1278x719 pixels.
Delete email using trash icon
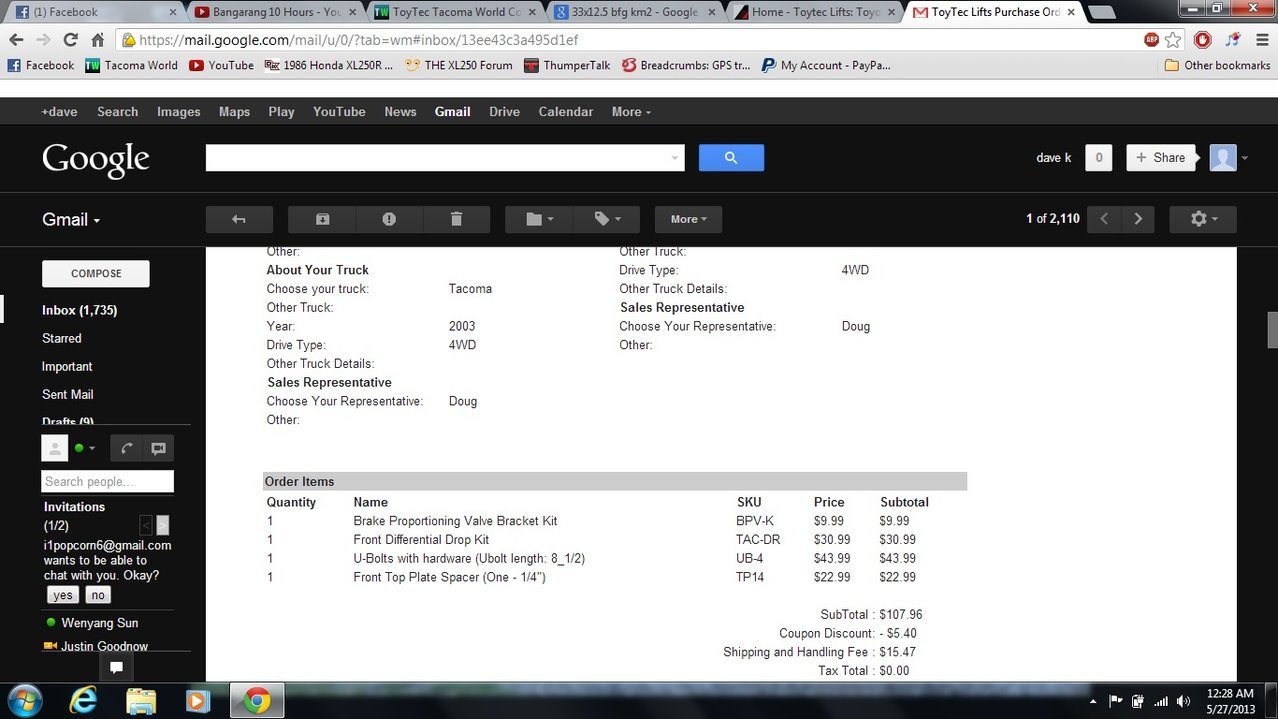pos(456,219)
